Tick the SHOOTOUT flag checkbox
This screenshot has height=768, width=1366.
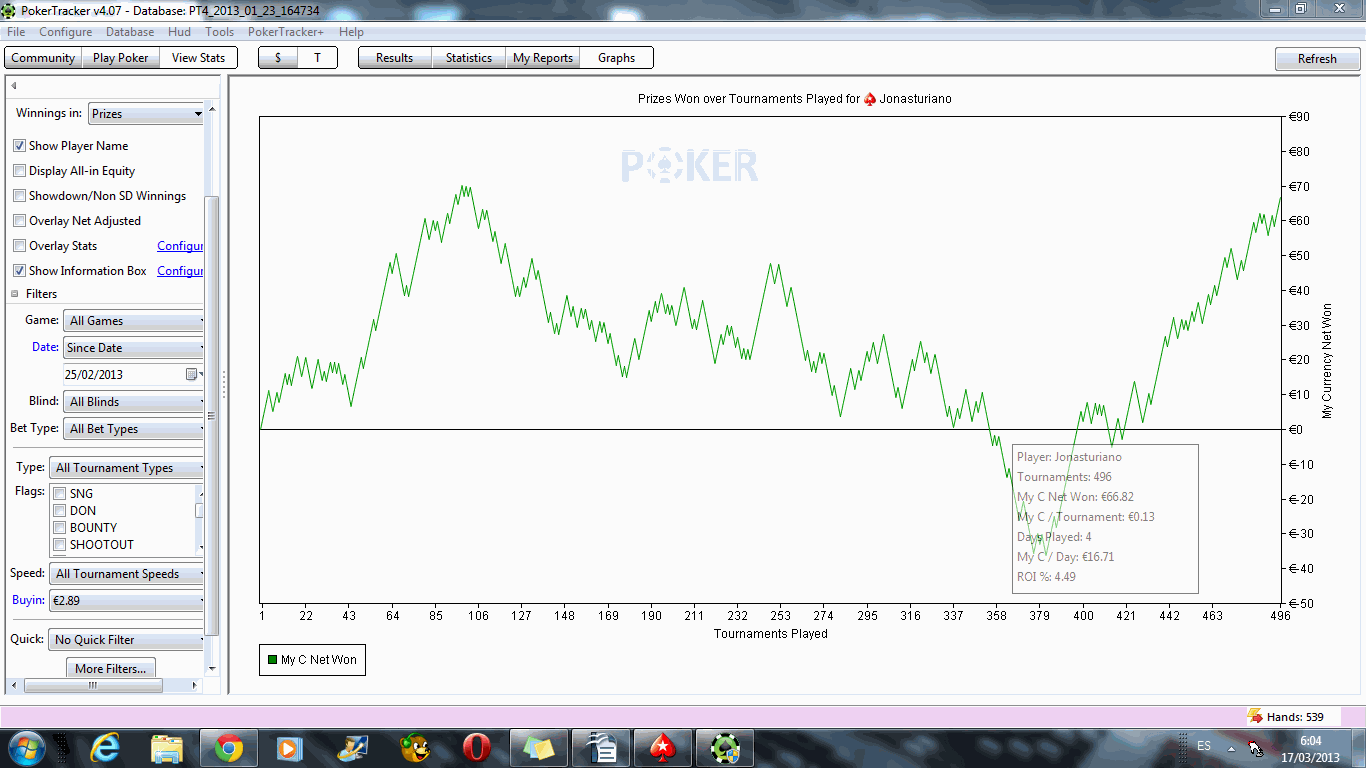click(60, 545)
